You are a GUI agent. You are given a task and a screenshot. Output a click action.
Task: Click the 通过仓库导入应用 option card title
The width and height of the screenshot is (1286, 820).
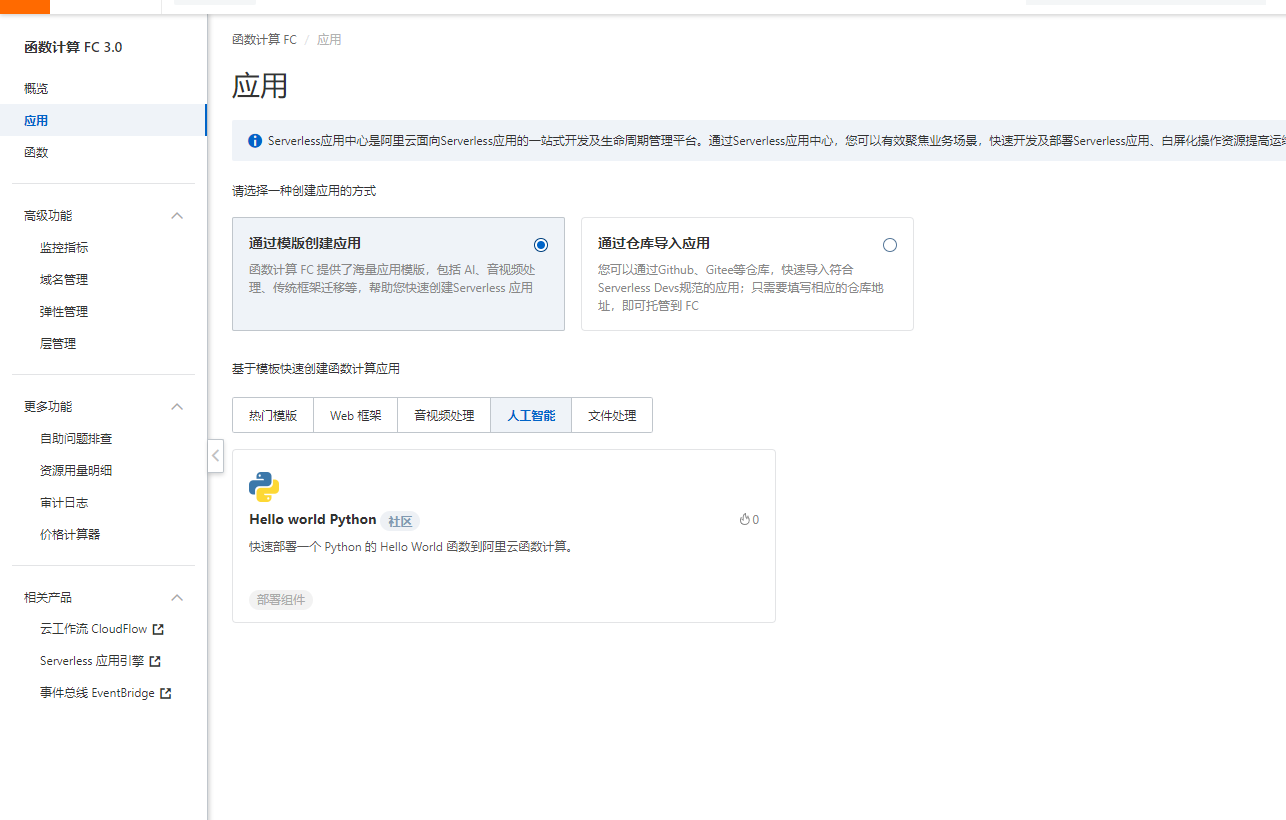[x=654, y=243]
